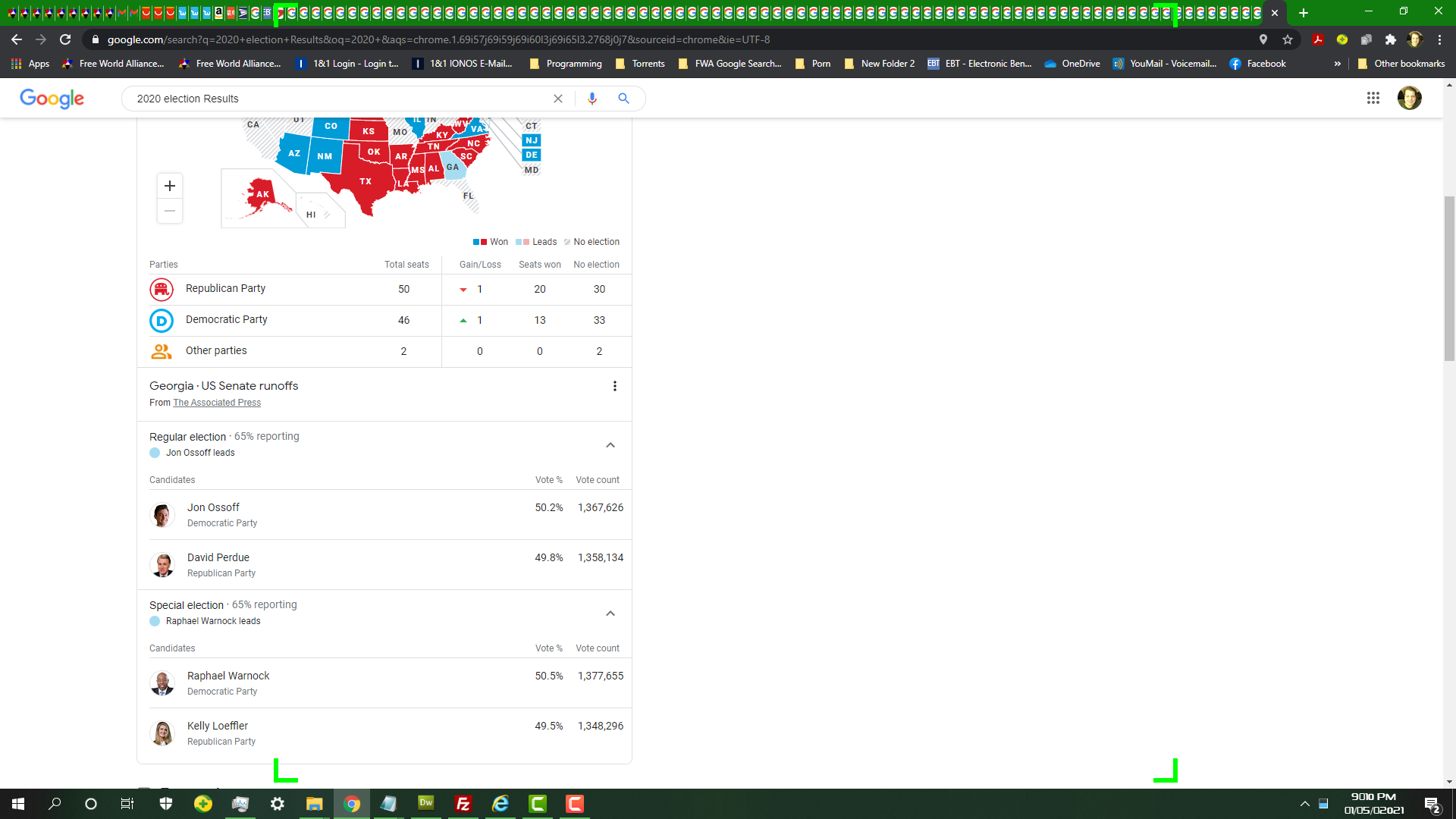Click the Google logo
This screenshot has height=819, width=1456.
coord(52,99)
